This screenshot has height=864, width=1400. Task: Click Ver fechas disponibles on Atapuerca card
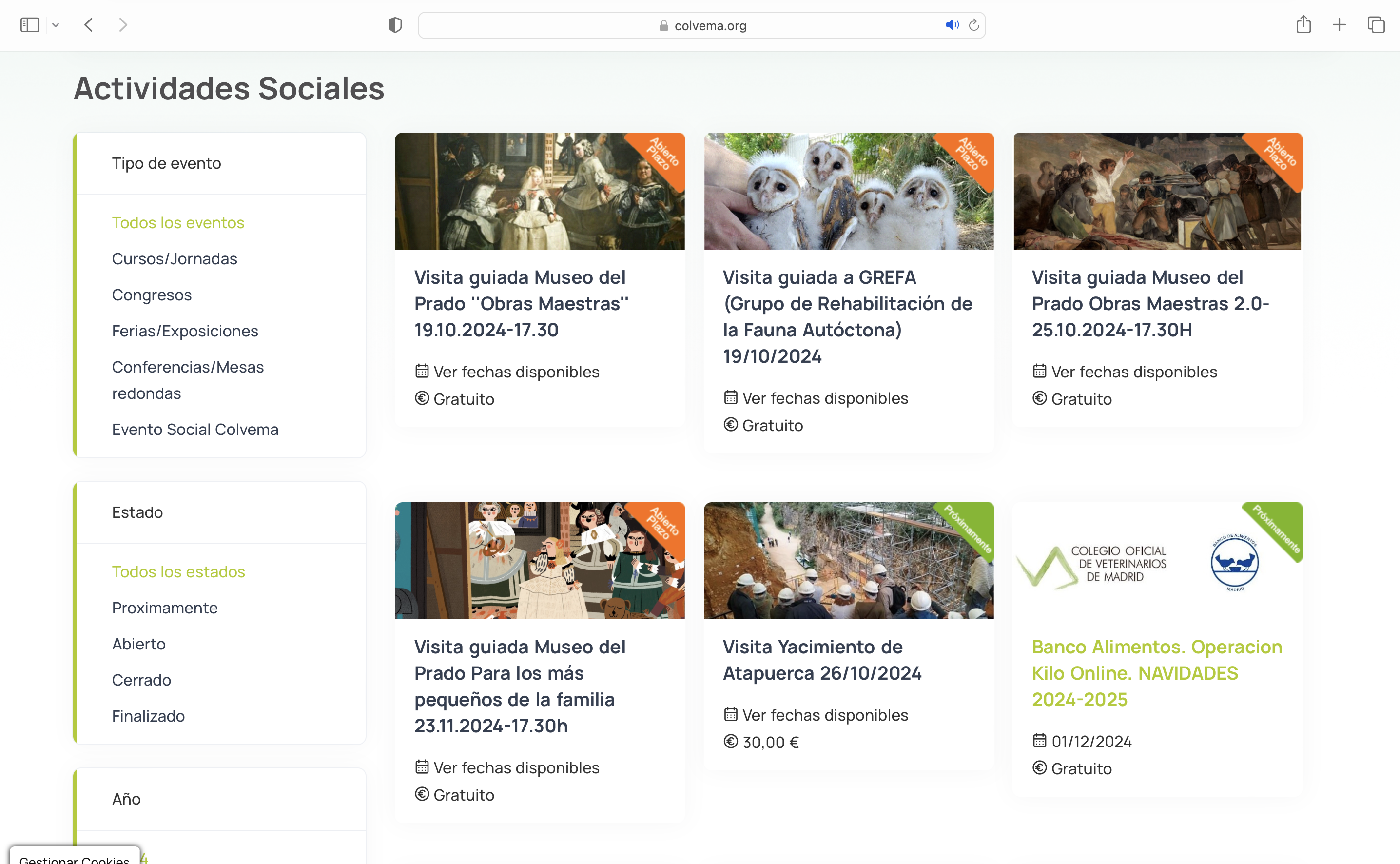[825, 715]
